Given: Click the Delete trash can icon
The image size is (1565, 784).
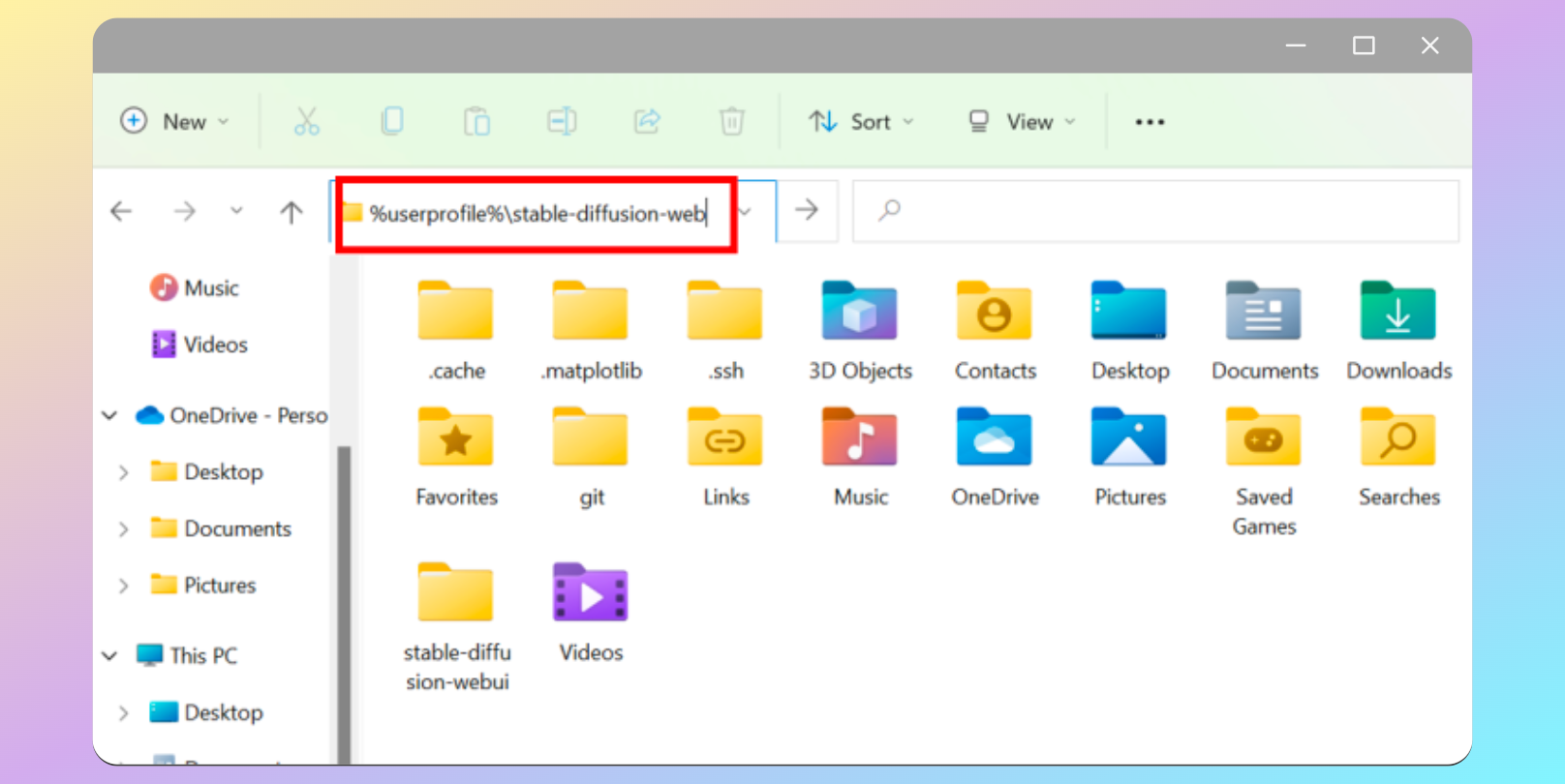Looking at the screenshot, I should [x=731, y=121].
